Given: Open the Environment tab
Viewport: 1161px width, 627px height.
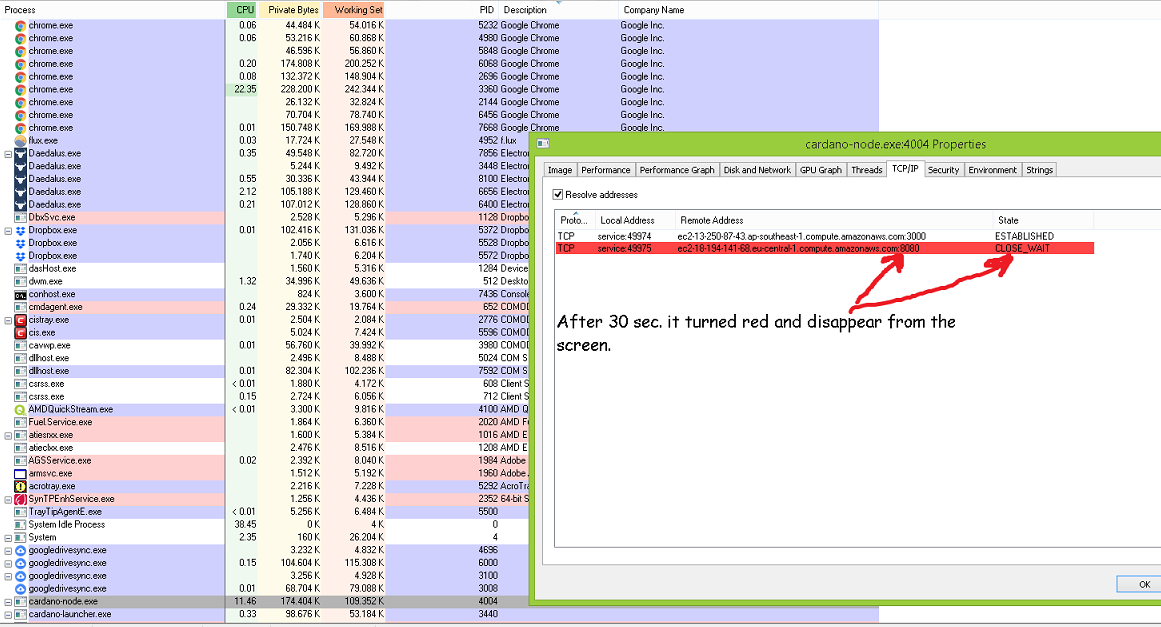Looking at the screenshot, I should click(992, 170).
